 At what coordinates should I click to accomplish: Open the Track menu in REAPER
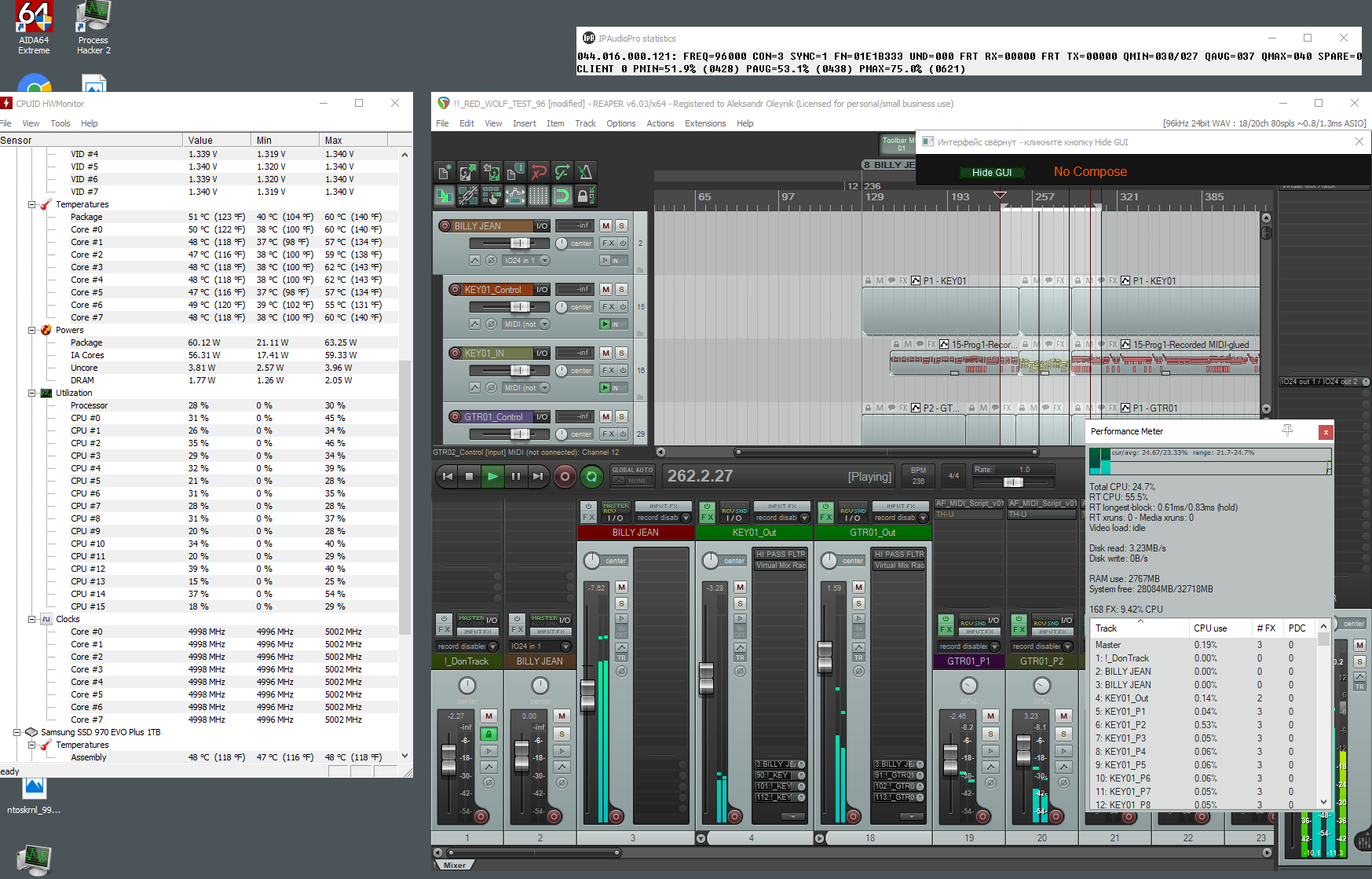[x=585, y=123]
